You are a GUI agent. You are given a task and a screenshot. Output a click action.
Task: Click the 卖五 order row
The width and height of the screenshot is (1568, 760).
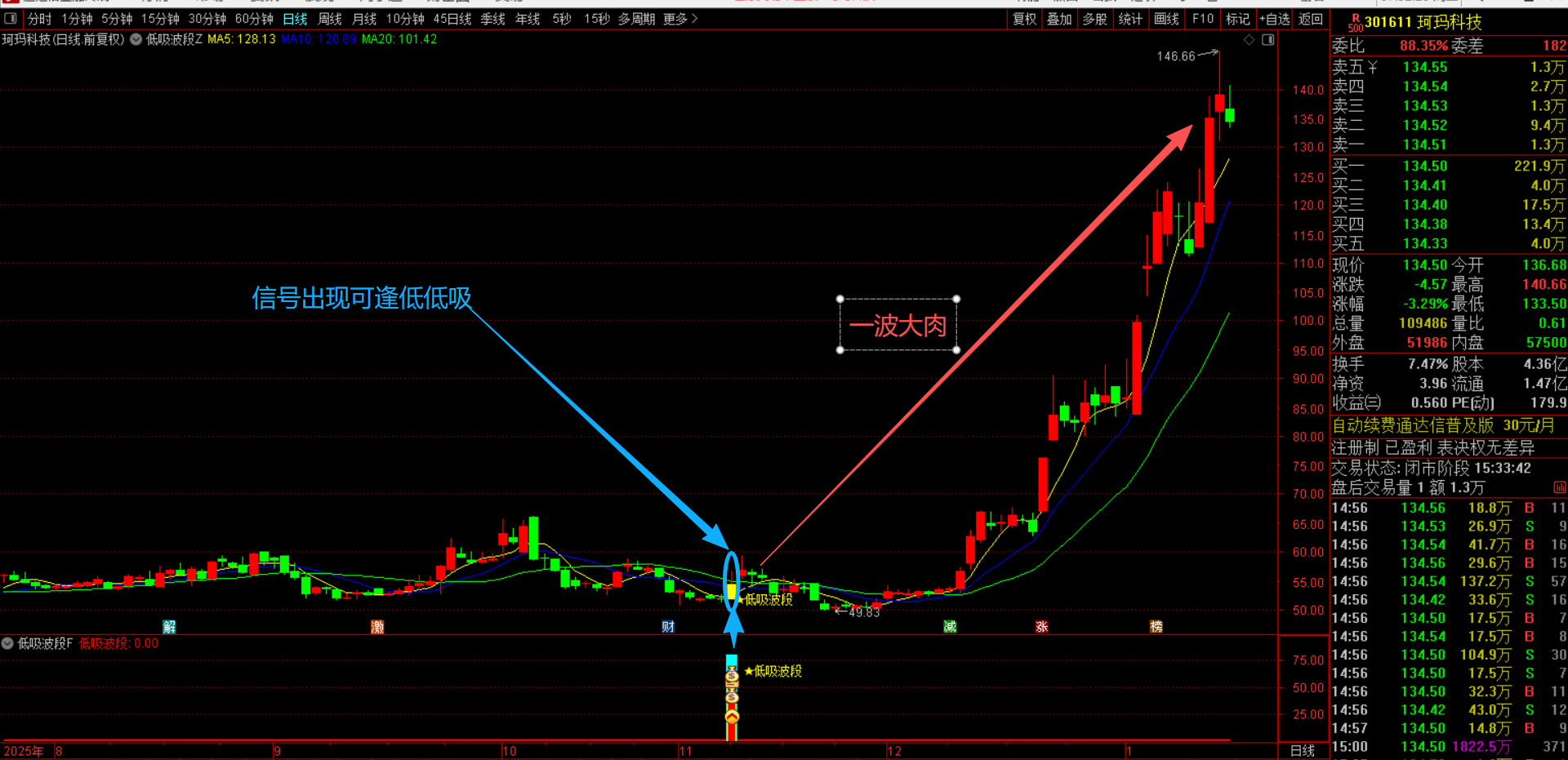(1449, 67)
